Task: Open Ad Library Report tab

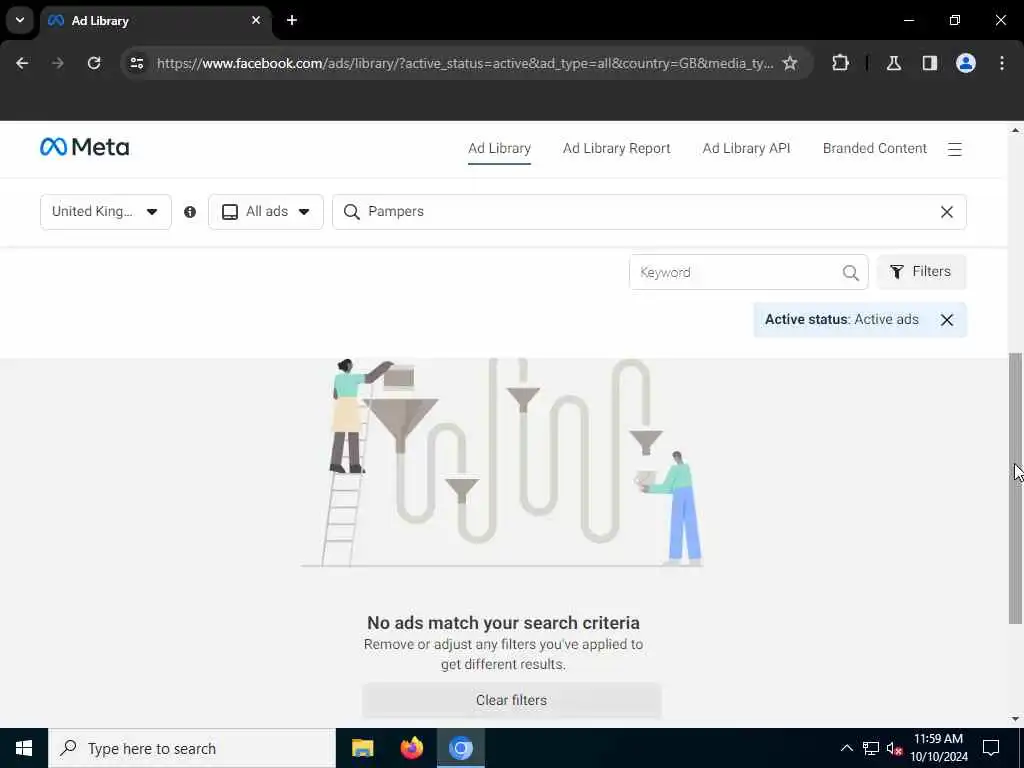Action: click(x=616, y=148)
